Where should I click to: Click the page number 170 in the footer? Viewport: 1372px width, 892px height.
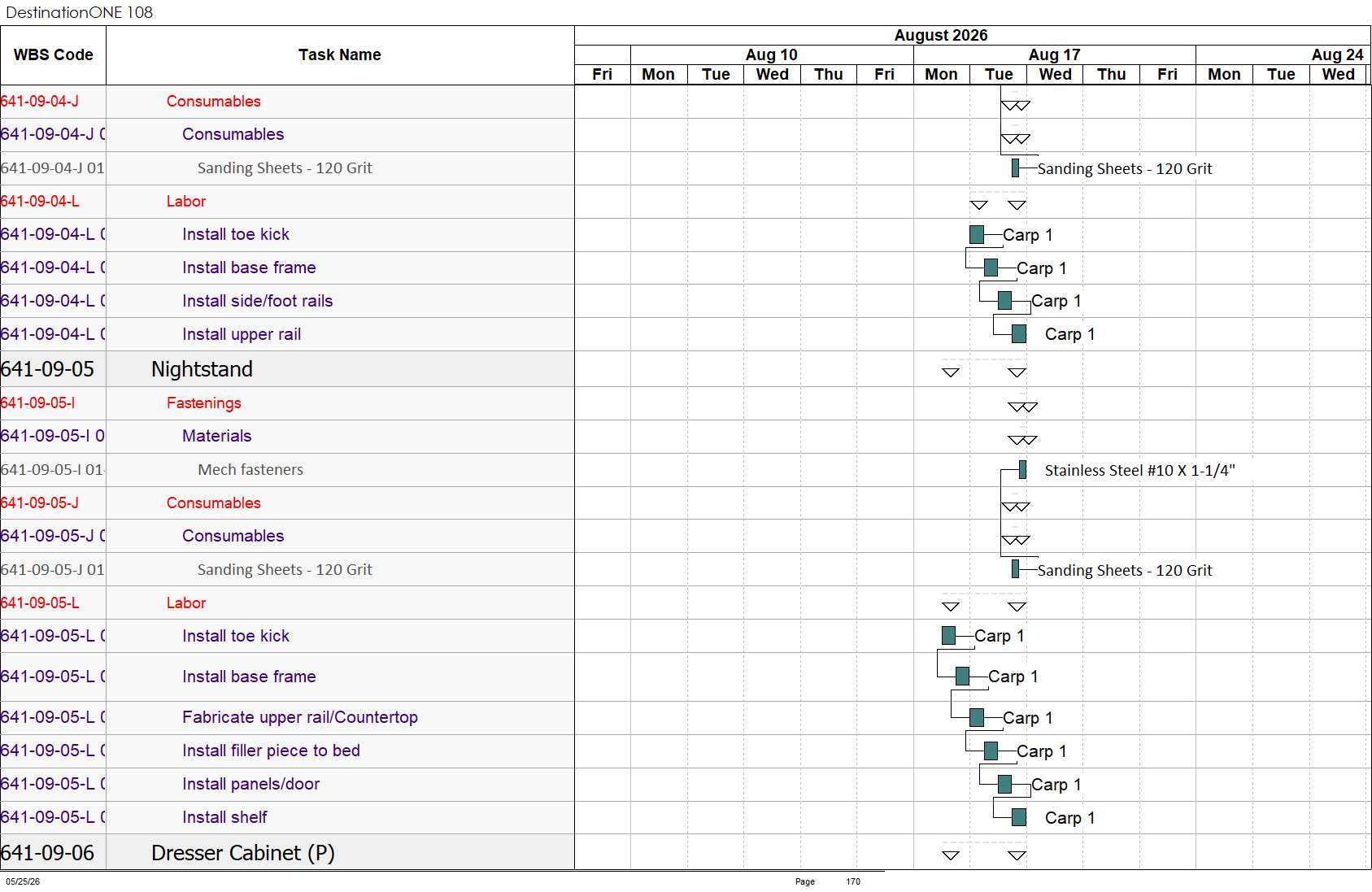[x=853, y=881]
